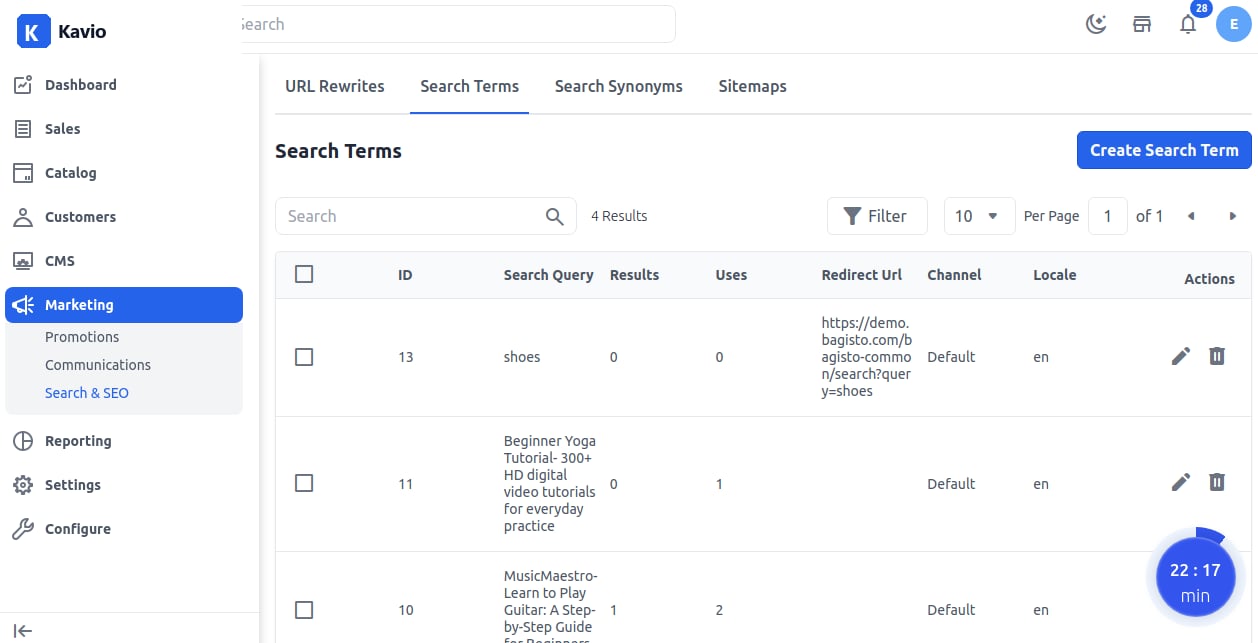Click the CMS monitor icon
1258x643 pixels.
23,261
